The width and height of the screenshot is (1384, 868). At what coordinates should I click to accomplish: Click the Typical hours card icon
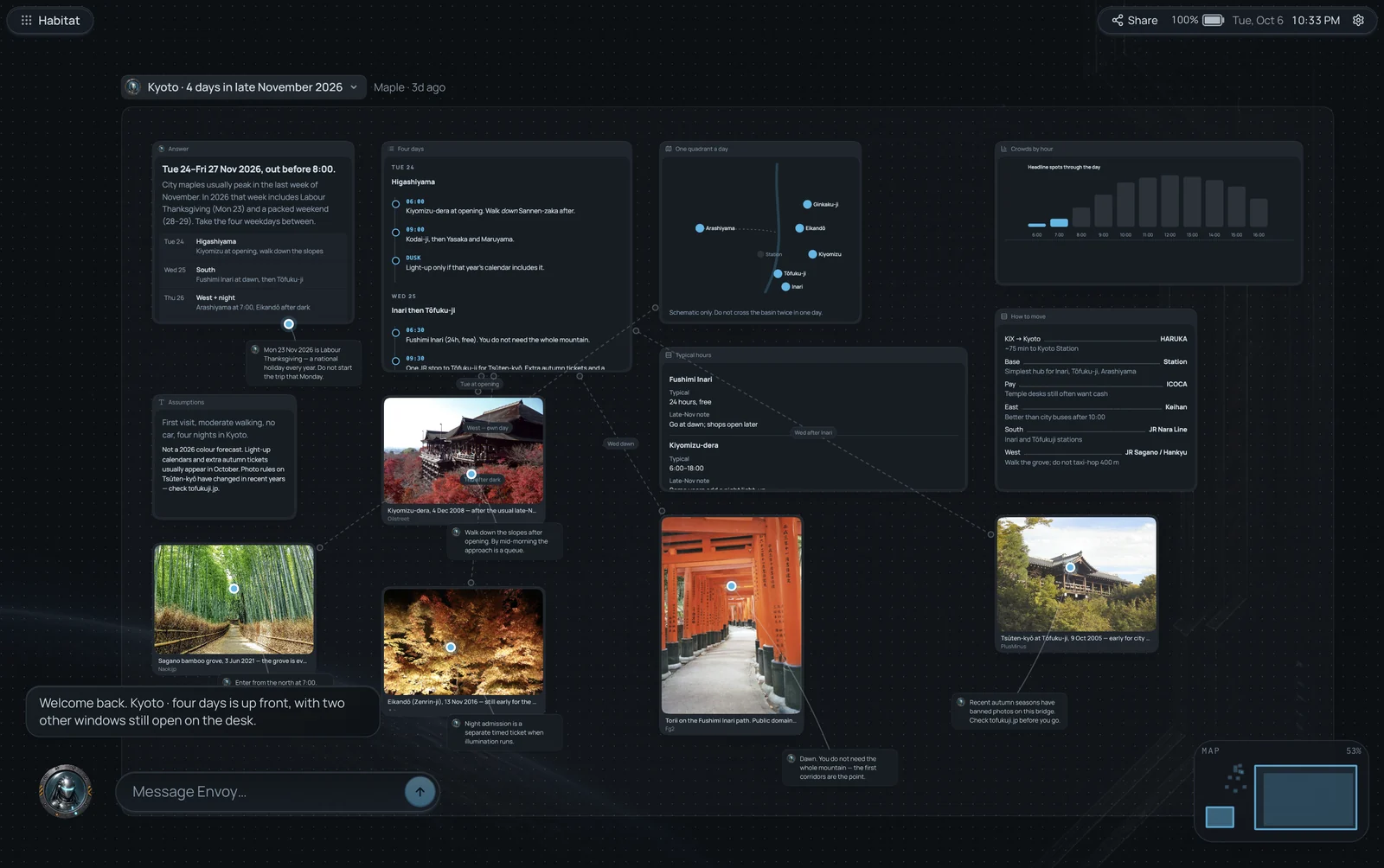[x=669, y=354]
